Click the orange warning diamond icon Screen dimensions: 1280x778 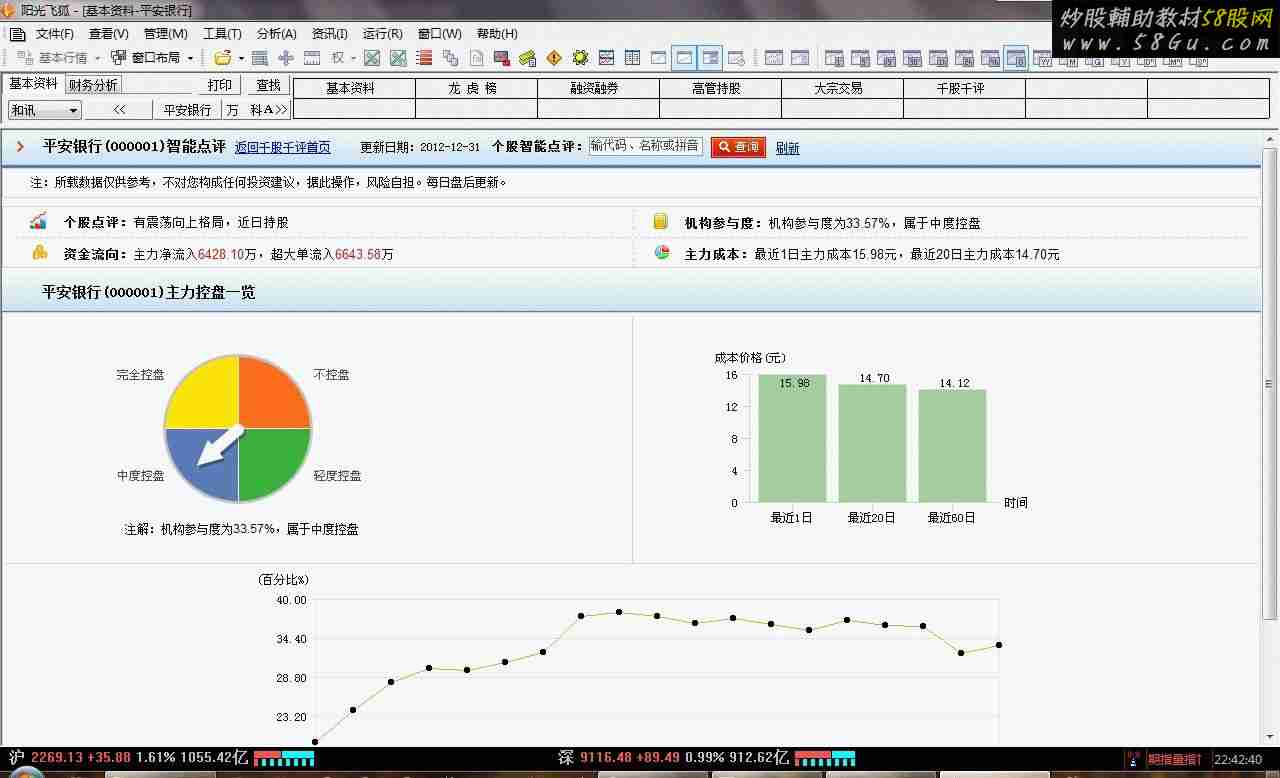coord(554,58)
